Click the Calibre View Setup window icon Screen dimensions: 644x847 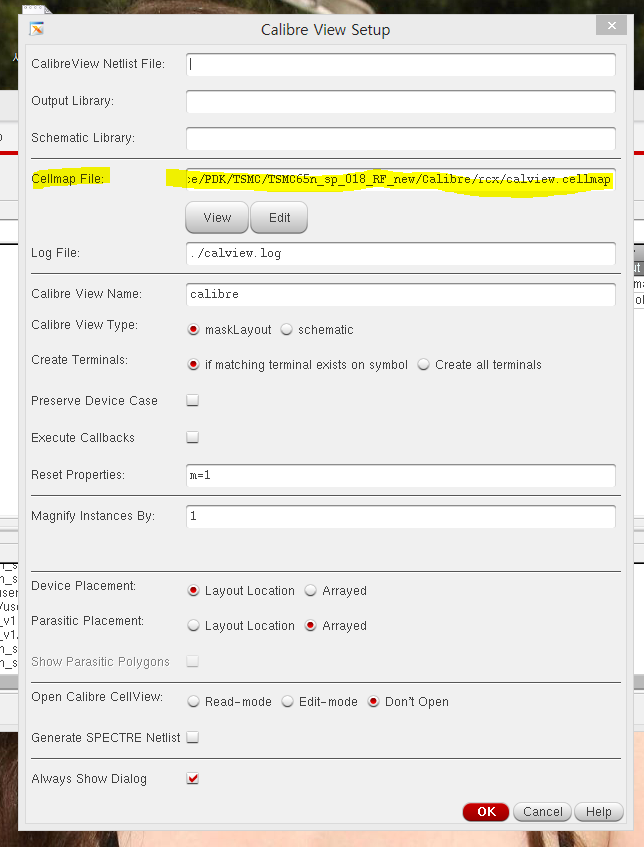(x=37, y=29)
